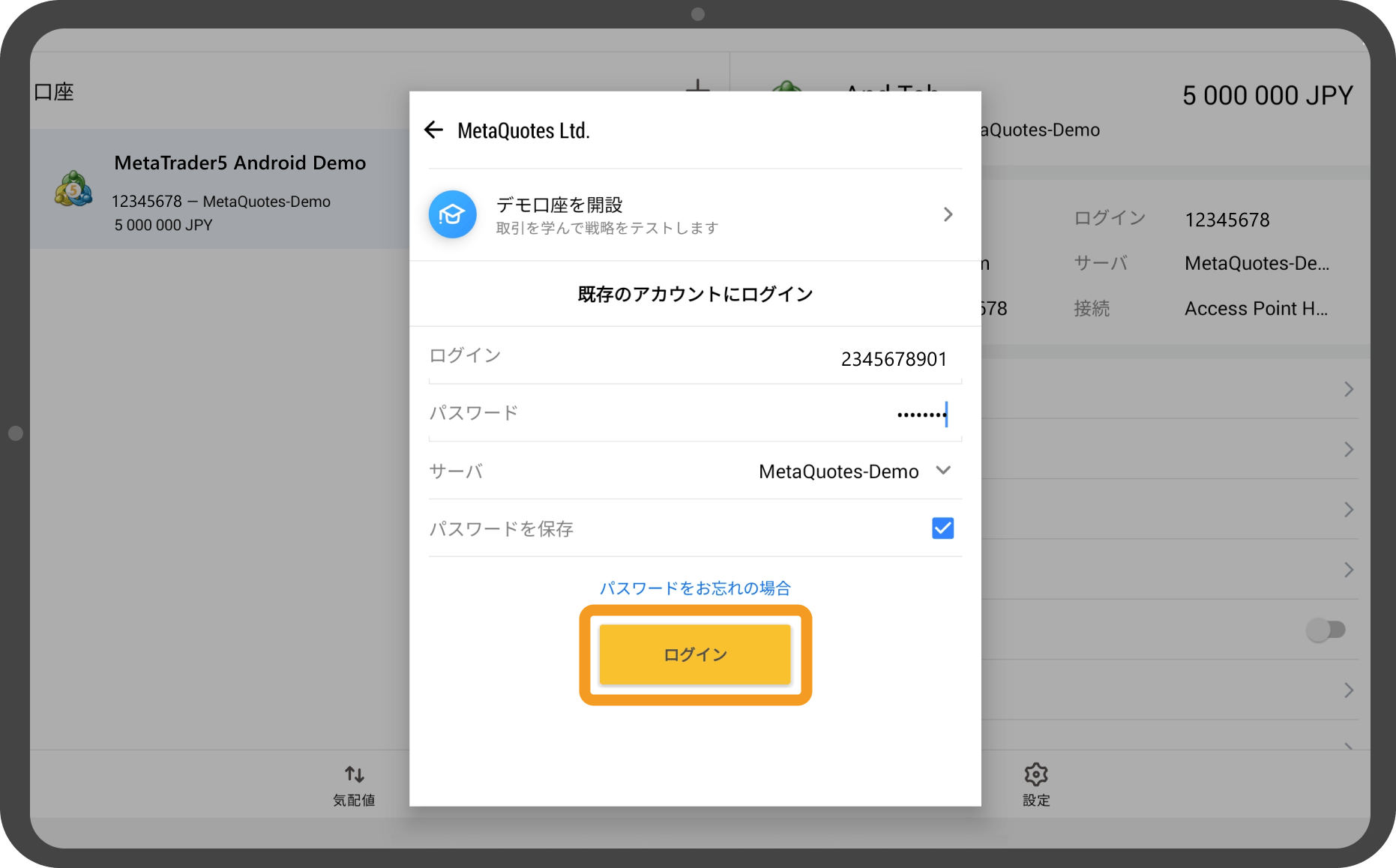Tap the plus icon to add an account
Image resolution: width=1396 pixels, height=868 pixels.
(697, 86)
